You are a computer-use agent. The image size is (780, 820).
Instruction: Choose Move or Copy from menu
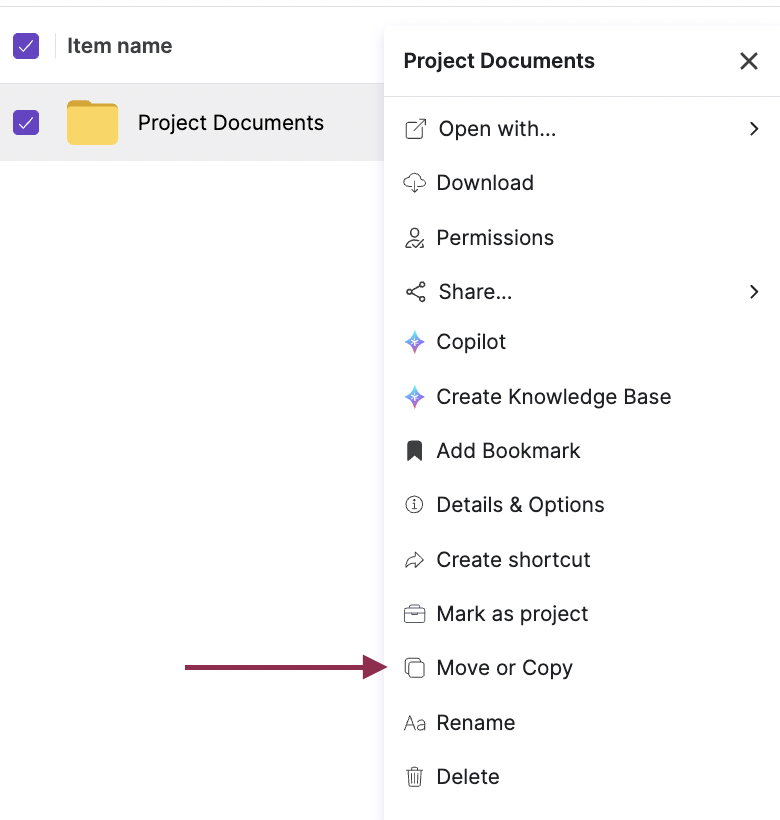click(504, 668)
